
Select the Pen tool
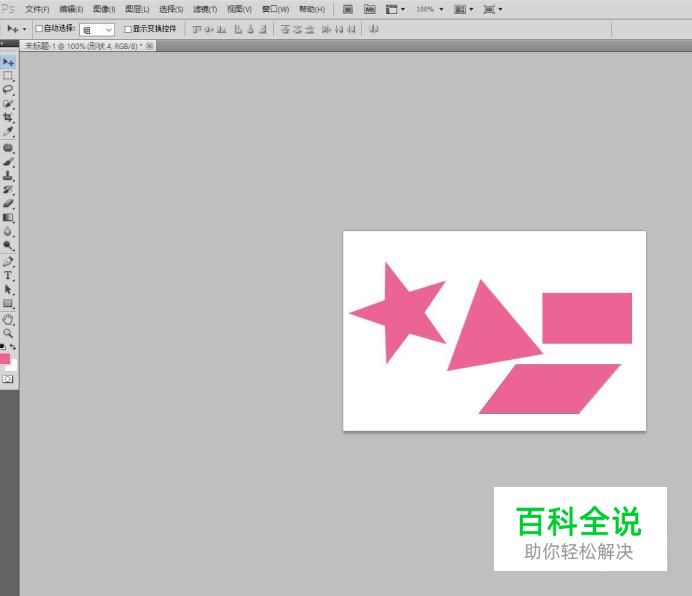point(8,261)
